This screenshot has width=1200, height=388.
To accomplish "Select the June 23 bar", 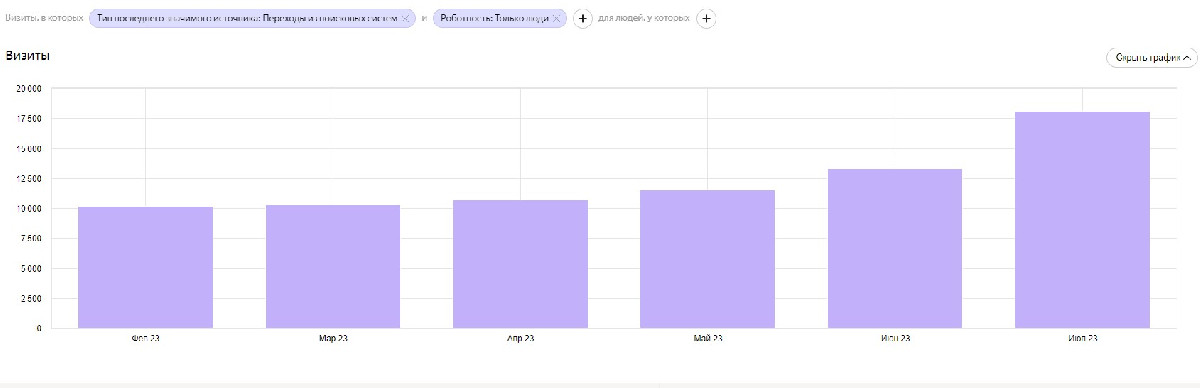I will pyautogui.click(x=895, y=248).
